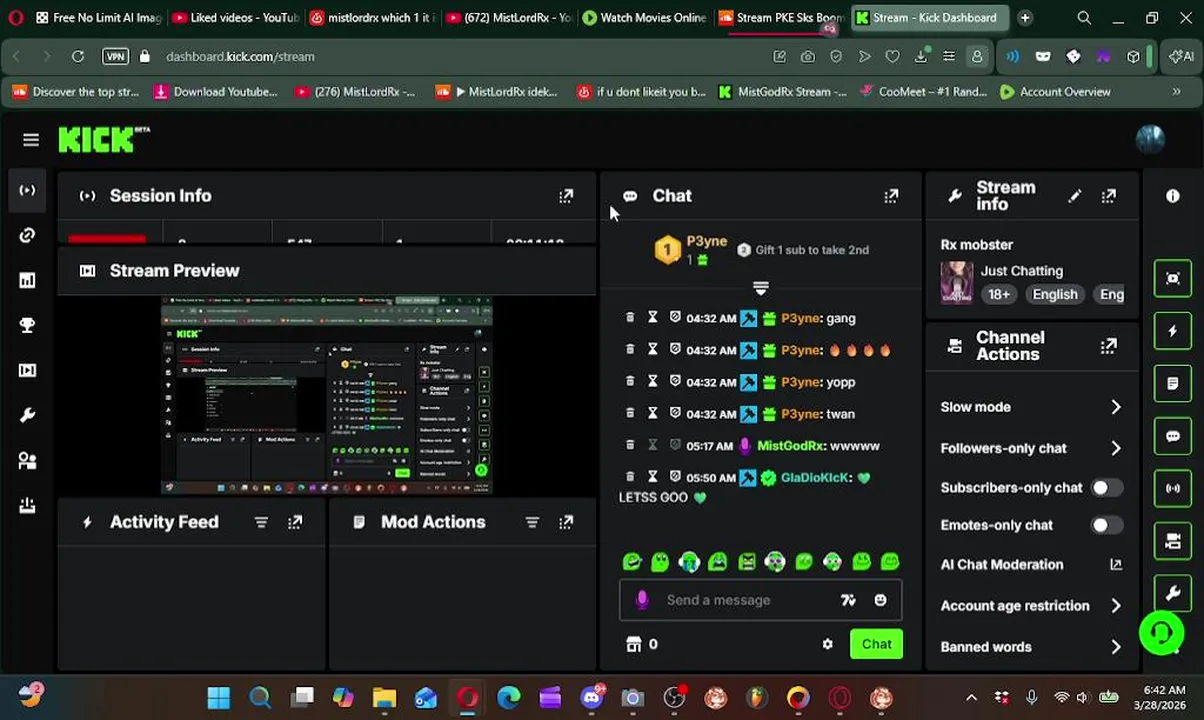The image size is (1204, 720).
Task: Edit stream info with the pencil icon
Action: click(x=1074, y=196)
